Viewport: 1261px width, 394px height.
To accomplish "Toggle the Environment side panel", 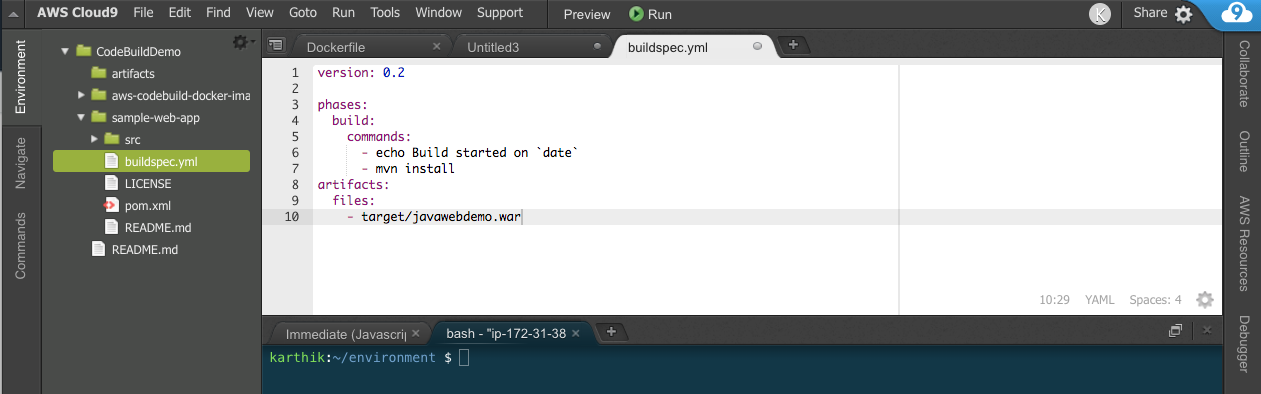I will [x=20, y=78].
